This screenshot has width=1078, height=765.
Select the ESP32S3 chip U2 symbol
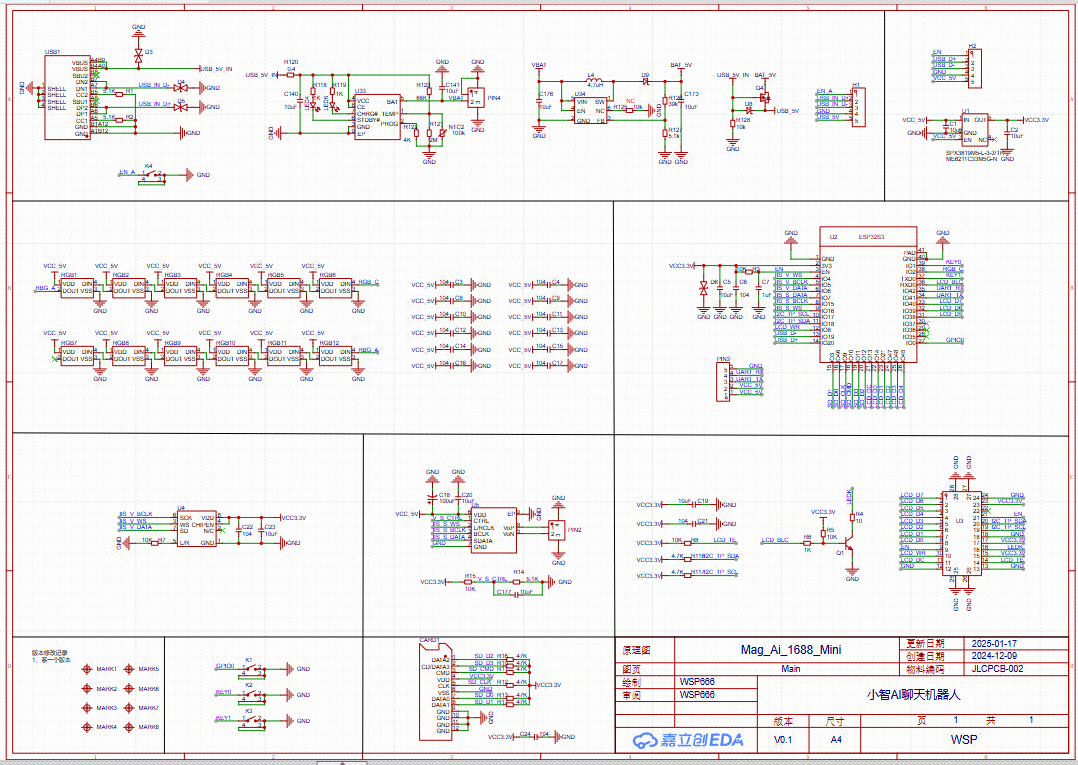868,294
